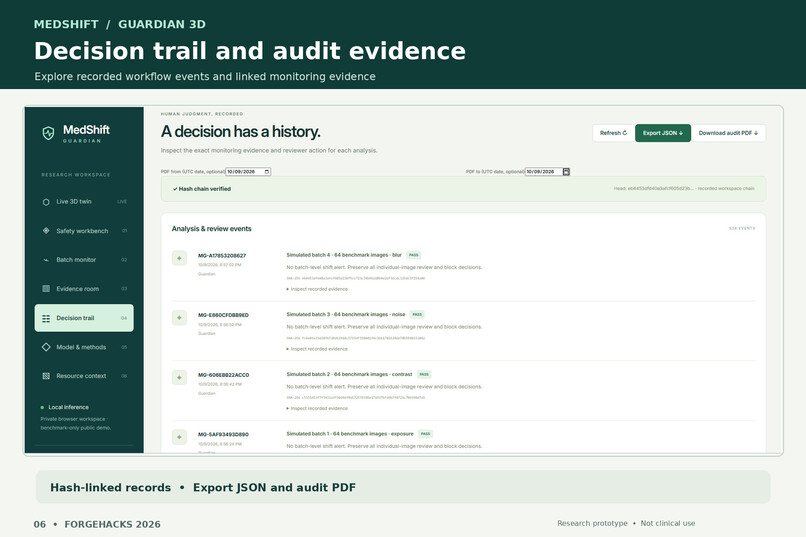The image size is (806, 537).
Task: Open calendar picker for PDF to date
Action: pos(566,172)
